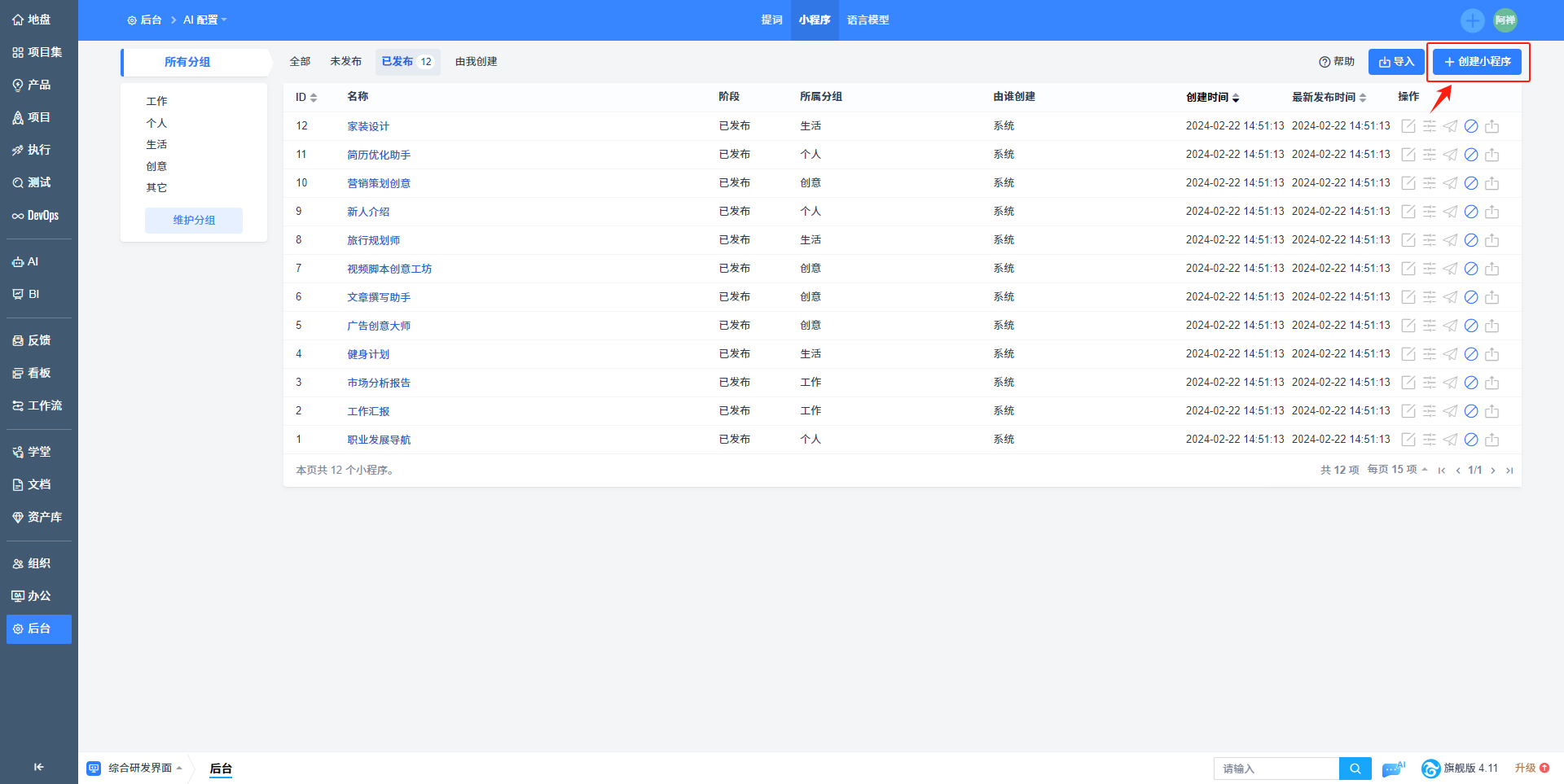
Task: Click the 请输入 search input field
Action: pos(1276,769)
